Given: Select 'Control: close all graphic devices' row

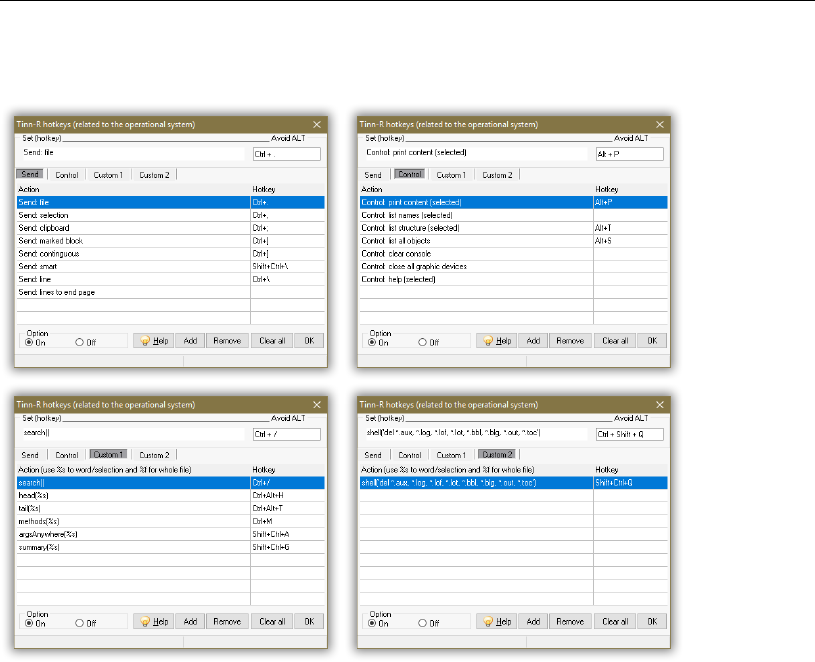Looking at the screenshot, I should click(x=514, y=266).
